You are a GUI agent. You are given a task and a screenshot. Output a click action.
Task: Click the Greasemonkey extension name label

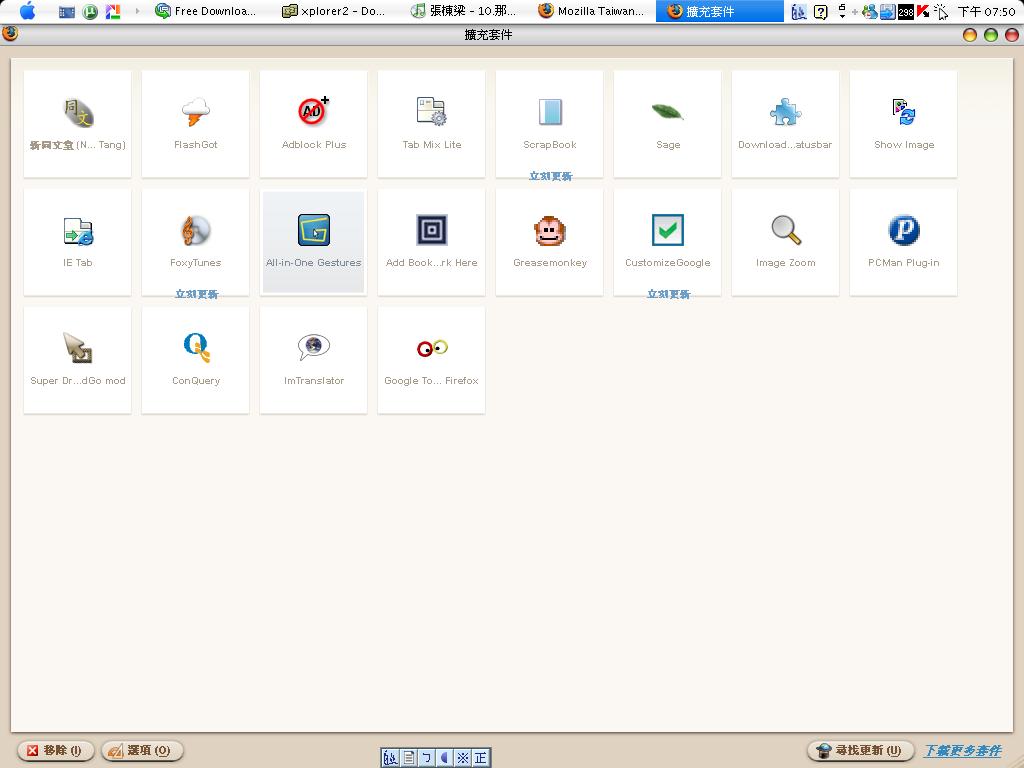[x=550, y=263]
